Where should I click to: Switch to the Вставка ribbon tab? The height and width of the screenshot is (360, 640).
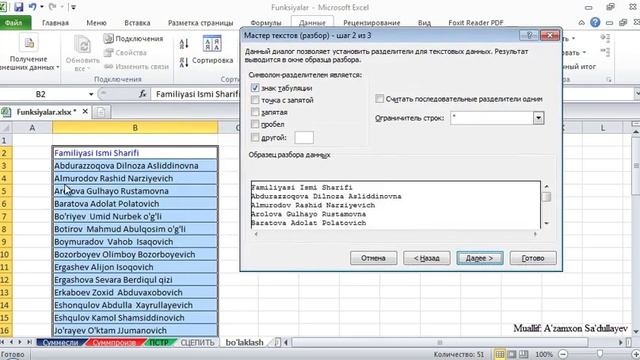tap(137, 23)
